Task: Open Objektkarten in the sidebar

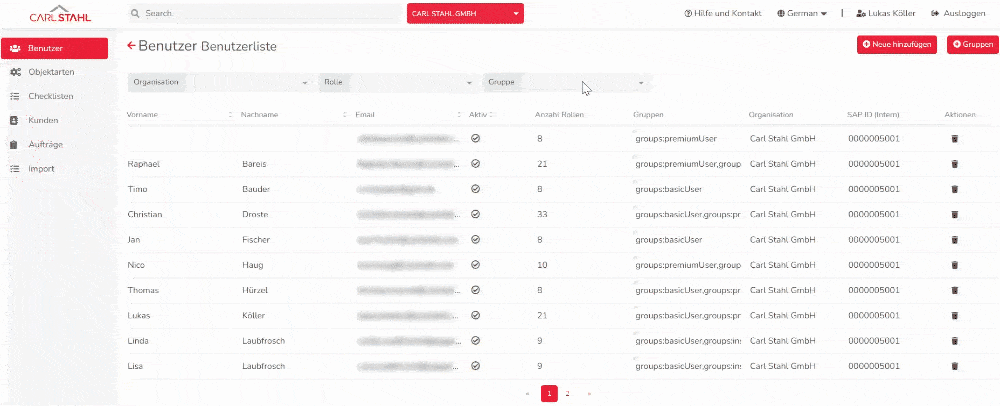Action: click(x=51, y=72)
